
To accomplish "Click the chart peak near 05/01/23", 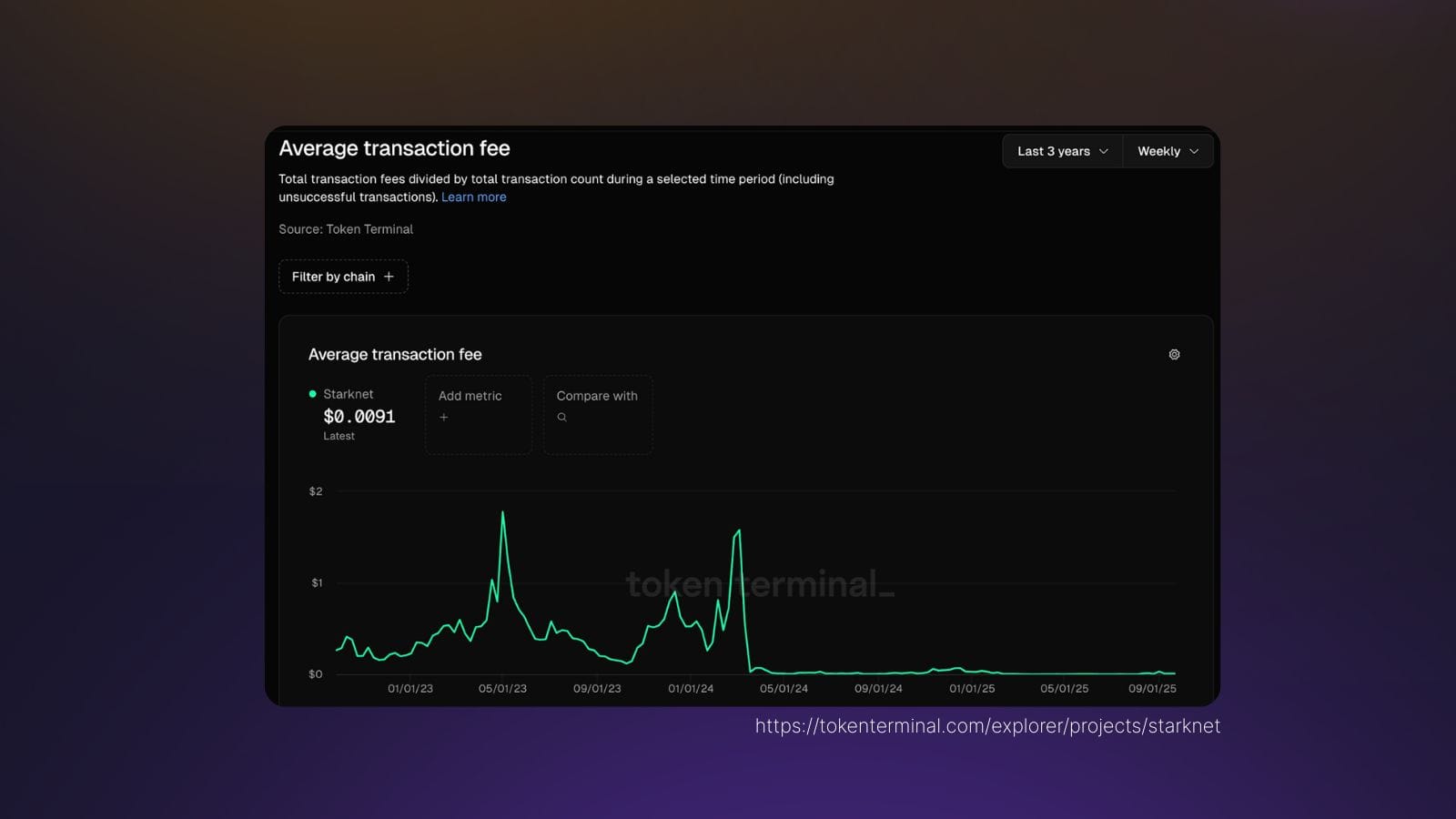I will pyautogui.click(x=502, y=514).
